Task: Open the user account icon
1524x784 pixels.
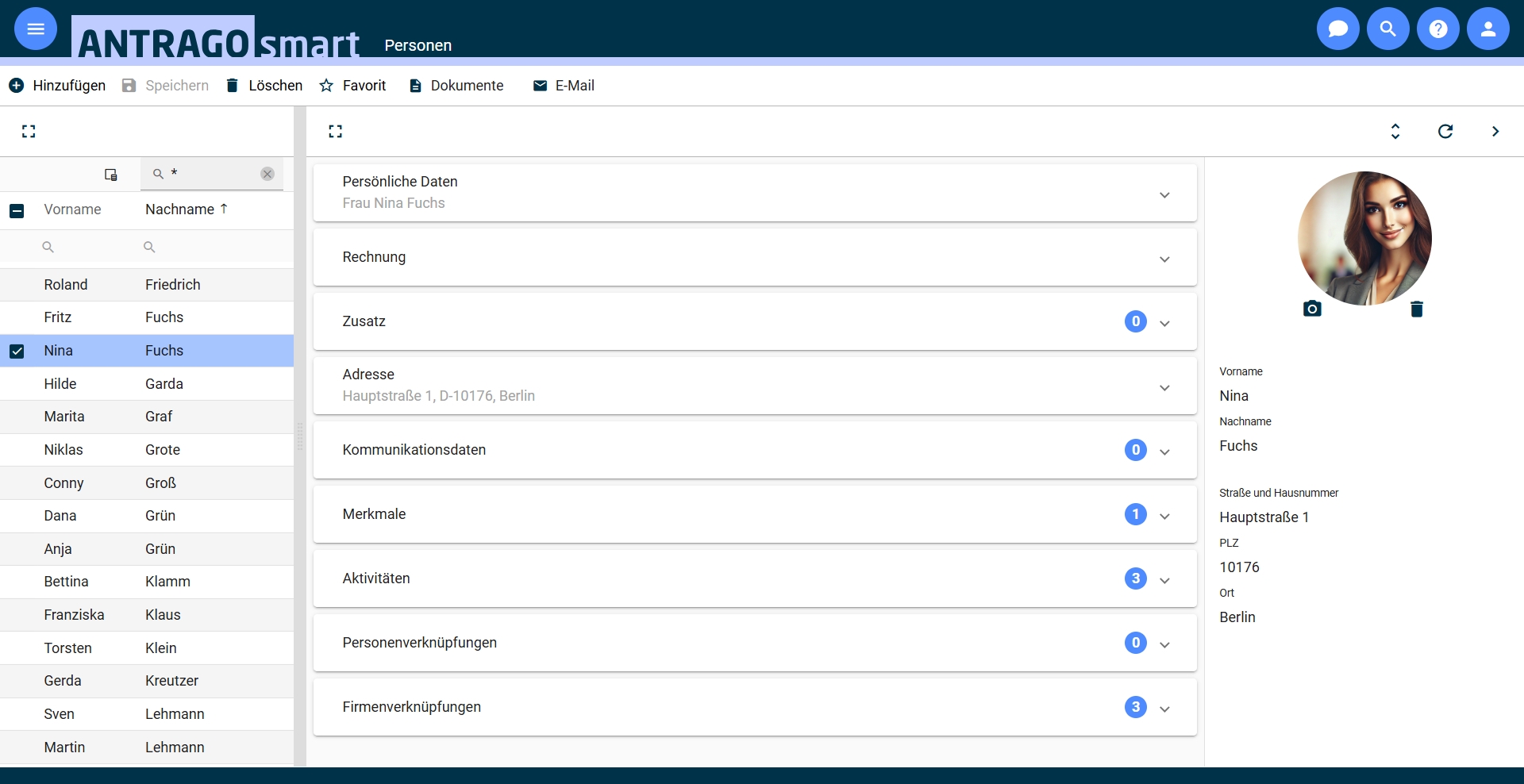Action: pyautogui.click(x=1488, y=29)
